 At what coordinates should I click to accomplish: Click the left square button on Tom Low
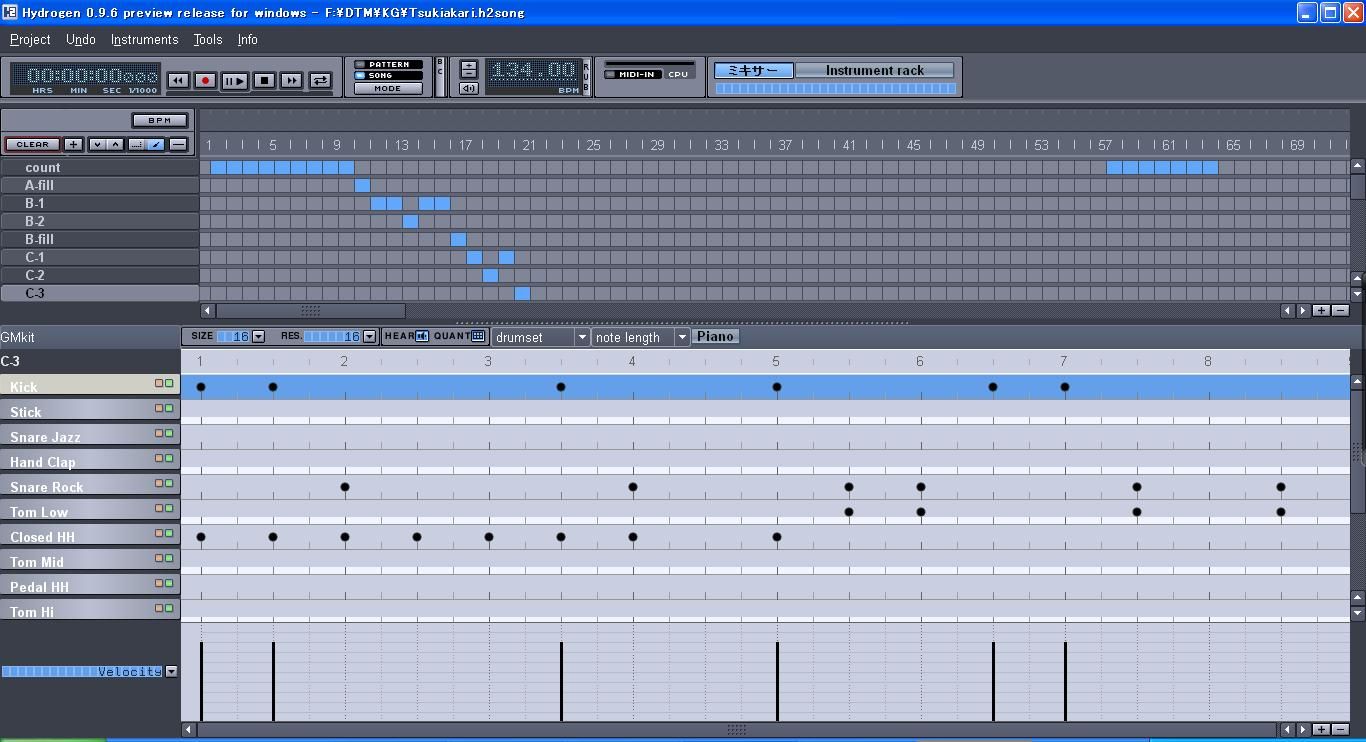(x=158, y=508)
